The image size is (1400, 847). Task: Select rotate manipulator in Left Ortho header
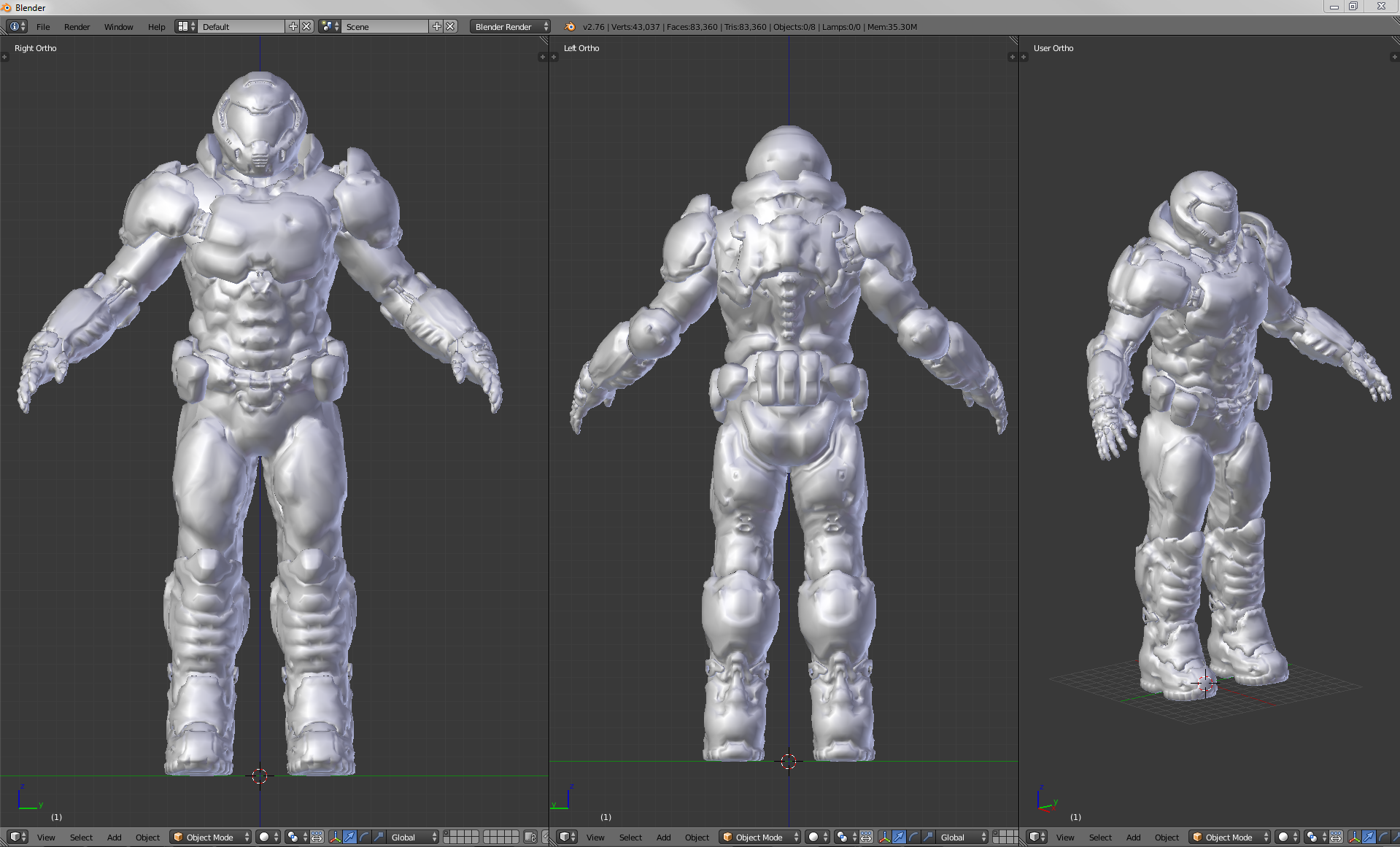(x=913, y=837)
